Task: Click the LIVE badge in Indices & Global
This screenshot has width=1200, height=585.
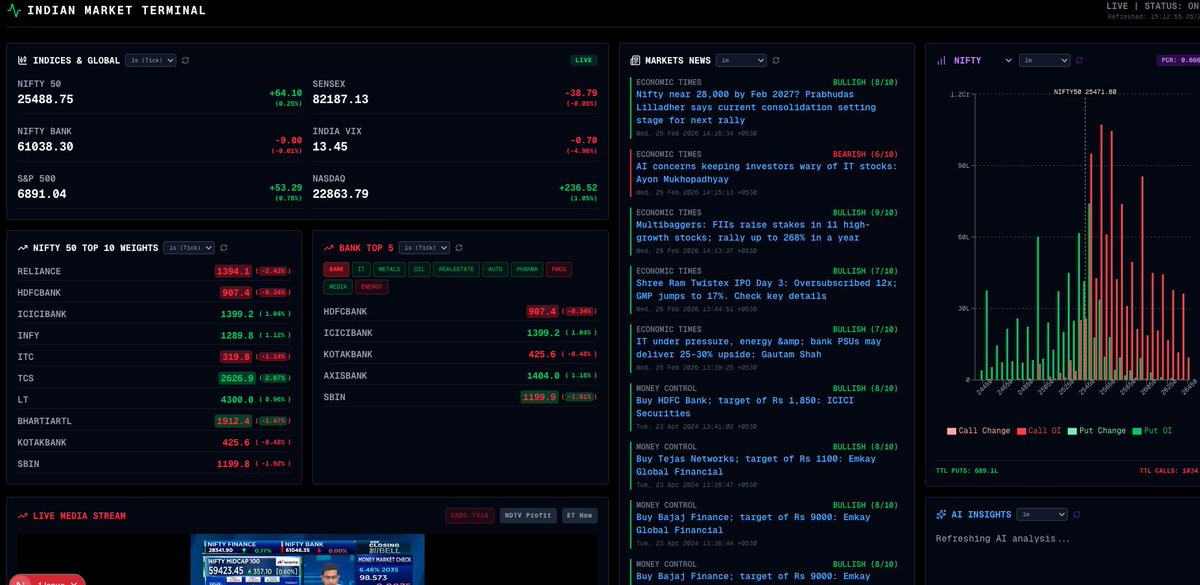Action: tap(584, 60)
